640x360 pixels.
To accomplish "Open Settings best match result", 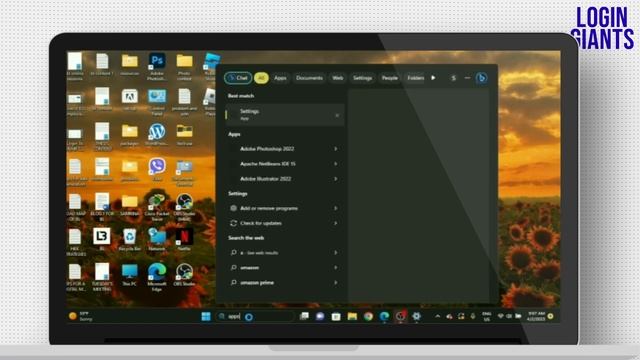I will point(285,115).
